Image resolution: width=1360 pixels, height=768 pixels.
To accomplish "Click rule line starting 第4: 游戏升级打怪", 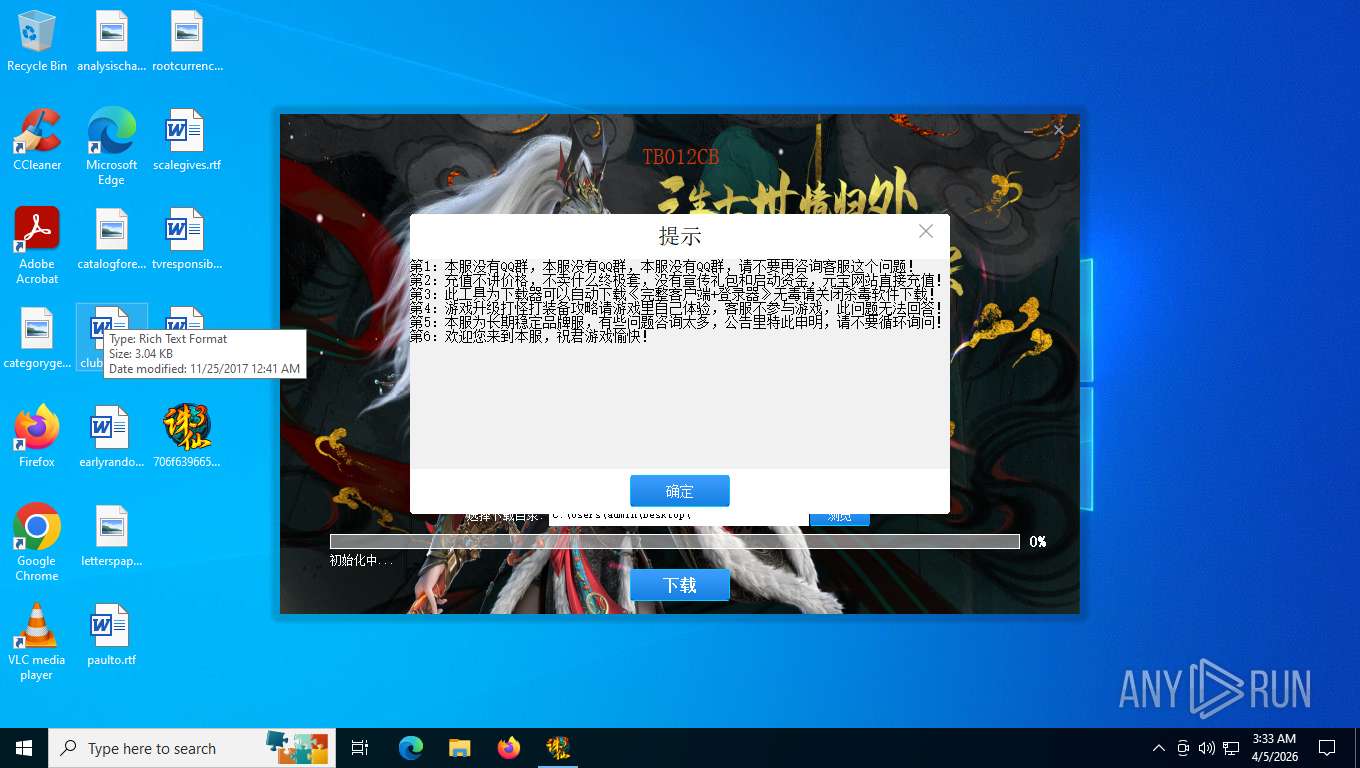I will click(677, 309).
